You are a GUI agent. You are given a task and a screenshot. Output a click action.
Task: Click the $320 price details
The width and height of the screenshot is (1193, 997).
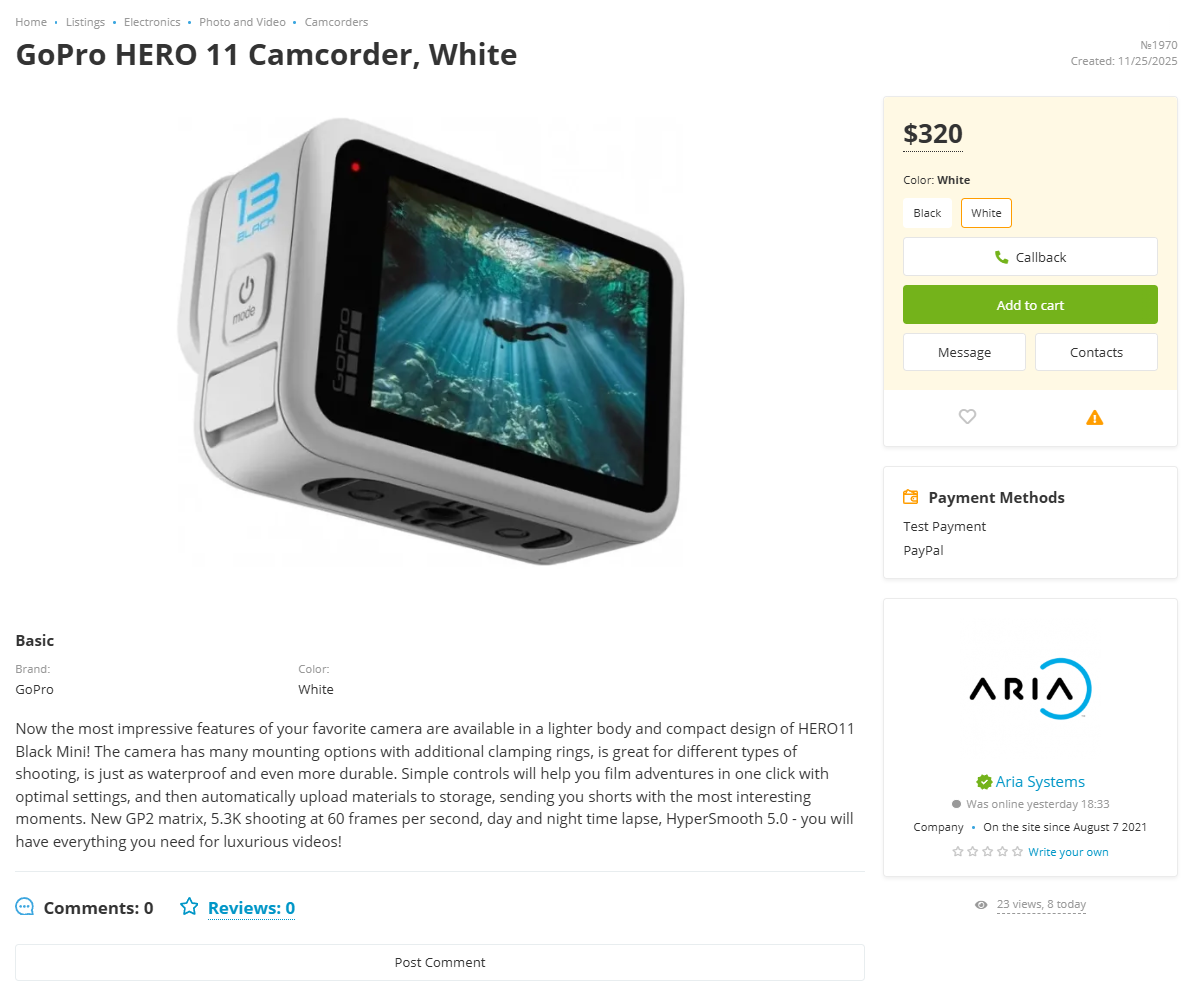[x=933, y=134]
